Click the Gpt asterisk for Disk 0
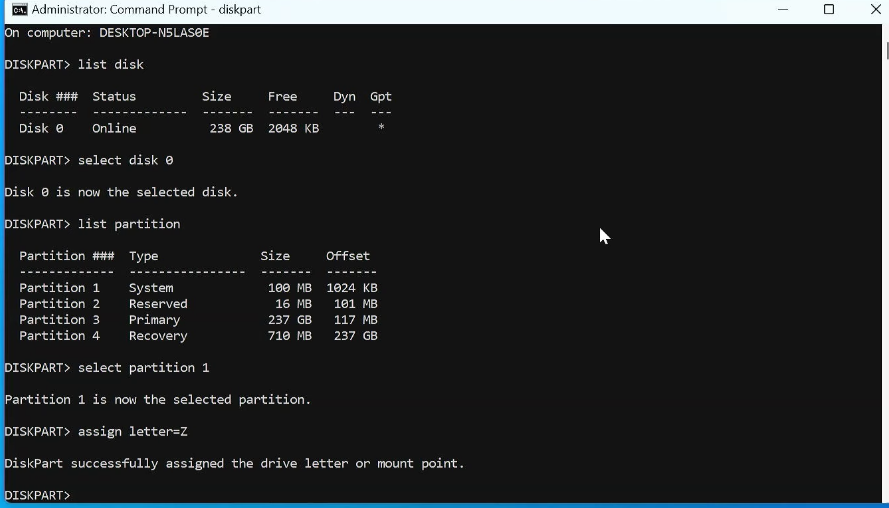The width and height of the screenshot is (889, 508). tap(381, 127)
